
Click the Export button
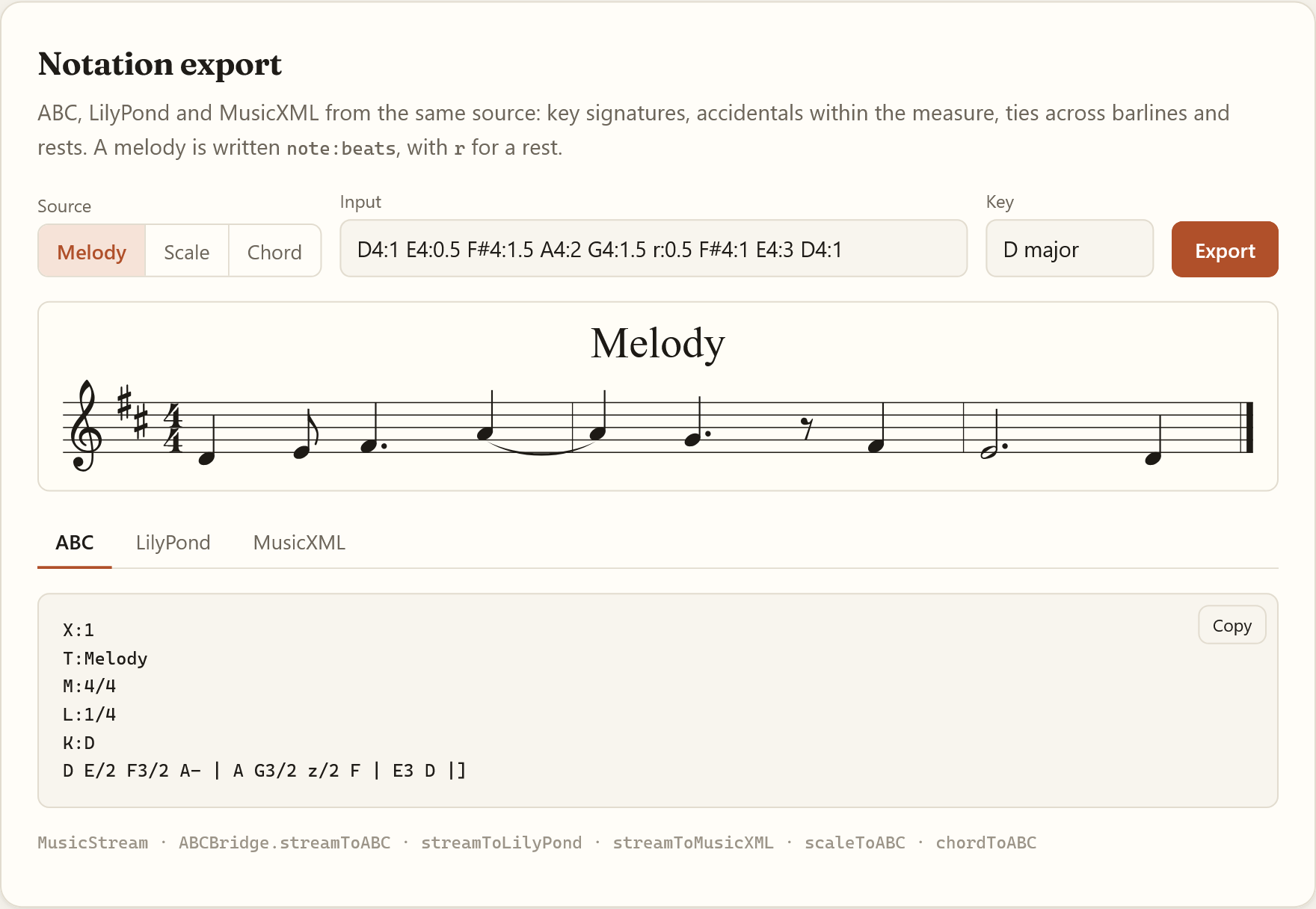pyautogui.click(x=1225, y=250)
